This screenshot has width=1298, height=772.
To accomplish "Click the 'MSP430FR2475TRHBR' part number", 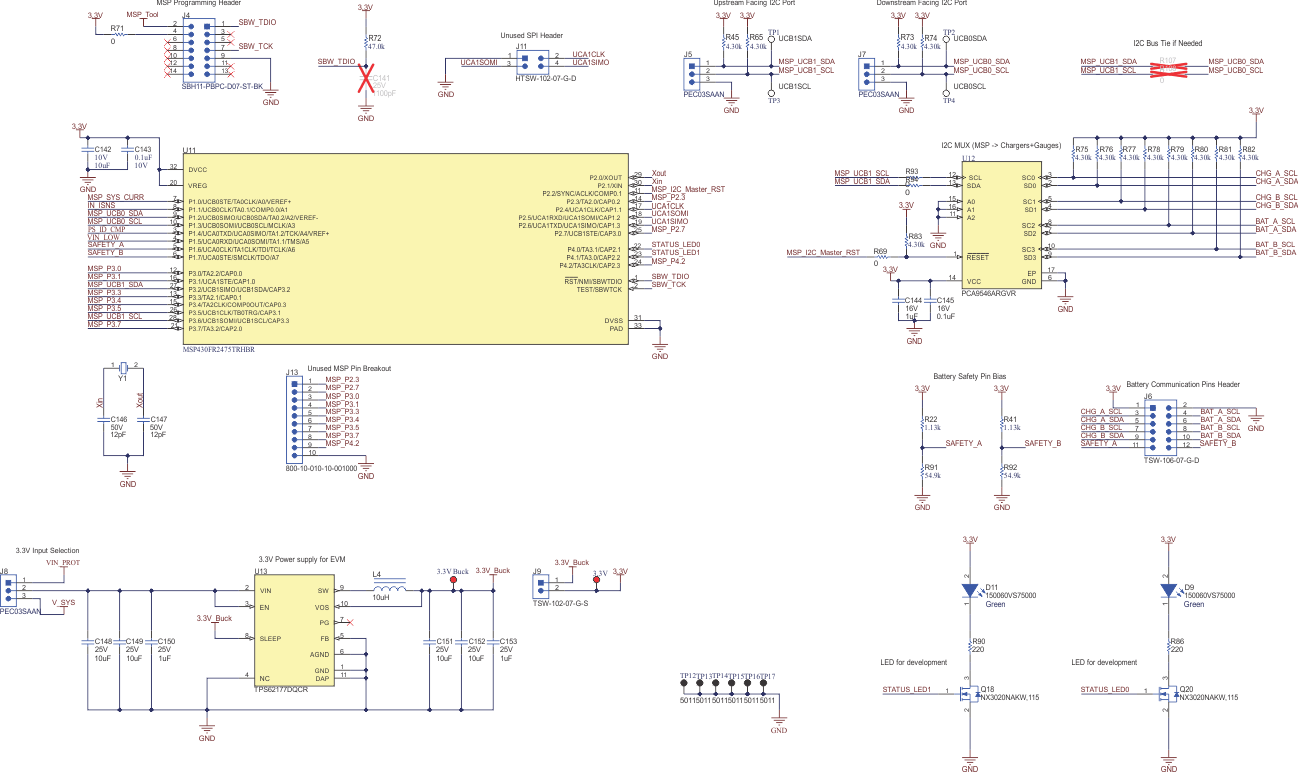I will pyautogui.click(x=219, y=350).
